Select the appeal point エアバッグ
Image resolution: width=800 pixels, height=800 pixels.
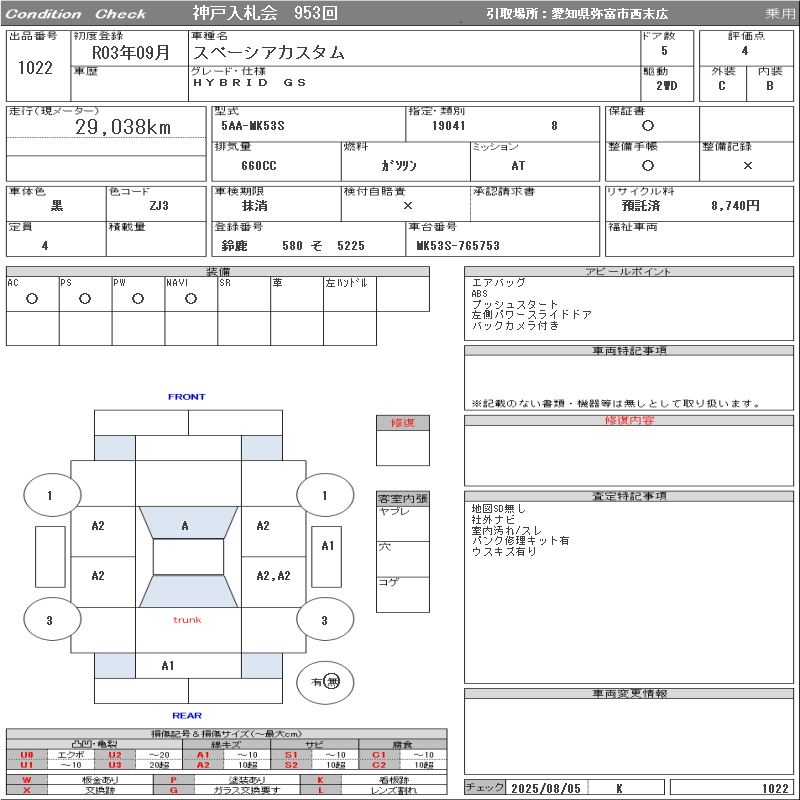[x=498, y=282]
